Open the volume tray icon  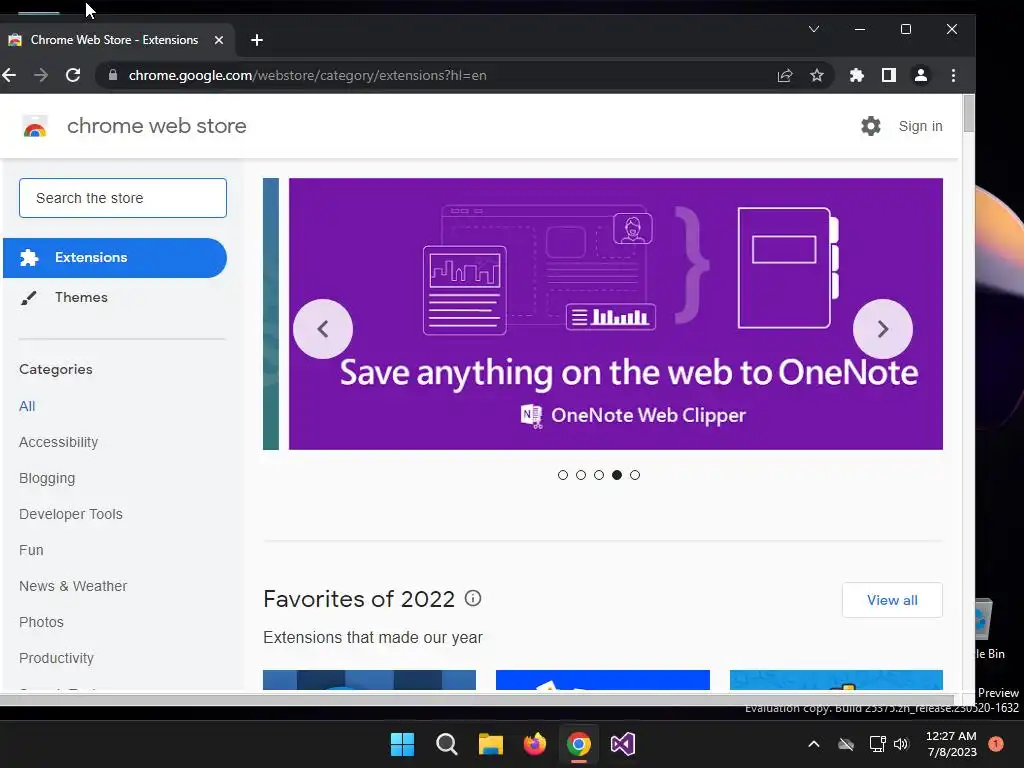pos(901,744)
